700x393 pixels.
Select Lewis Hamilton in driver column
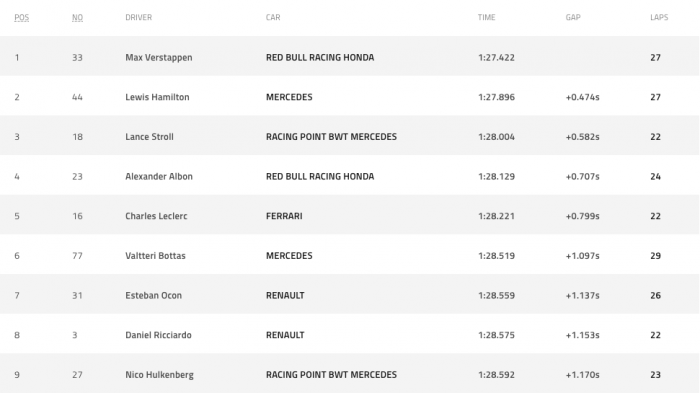pos(157,97)
